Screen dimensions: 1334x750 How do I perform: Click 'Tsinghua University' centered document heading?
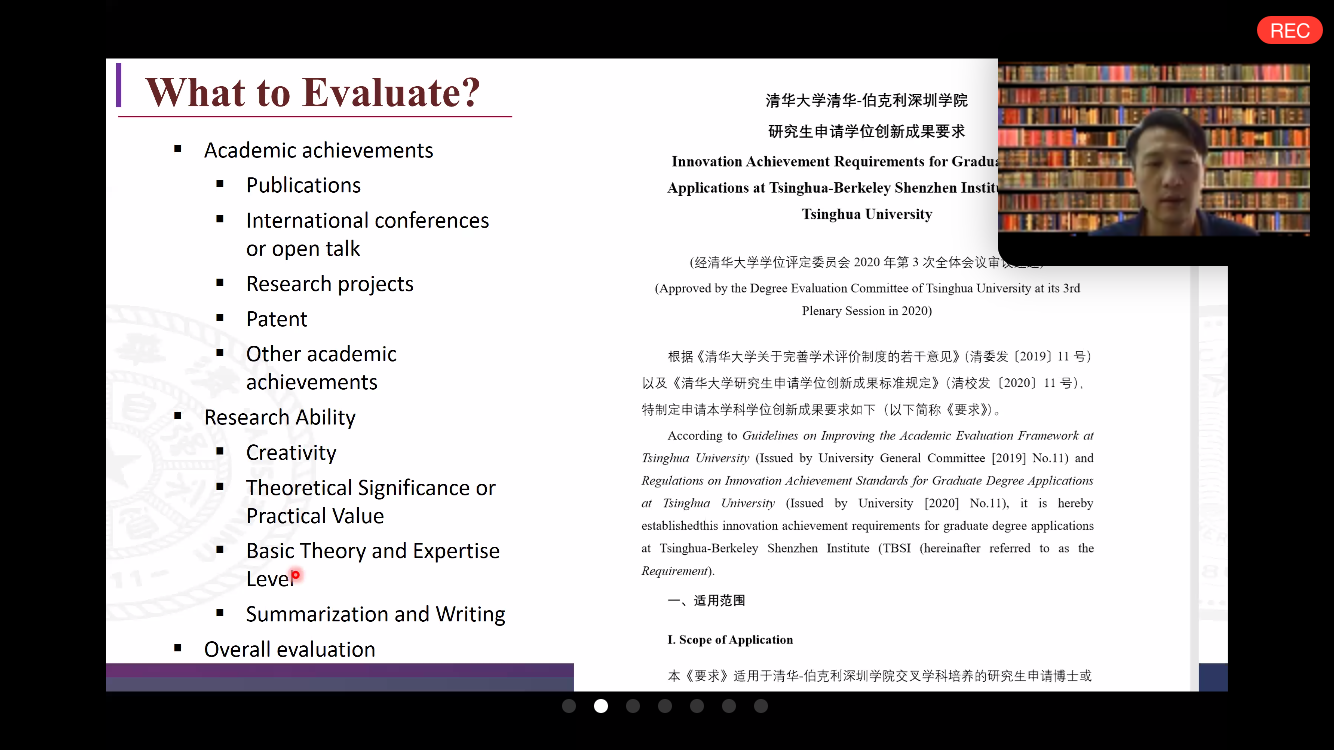tap(867, 214)
